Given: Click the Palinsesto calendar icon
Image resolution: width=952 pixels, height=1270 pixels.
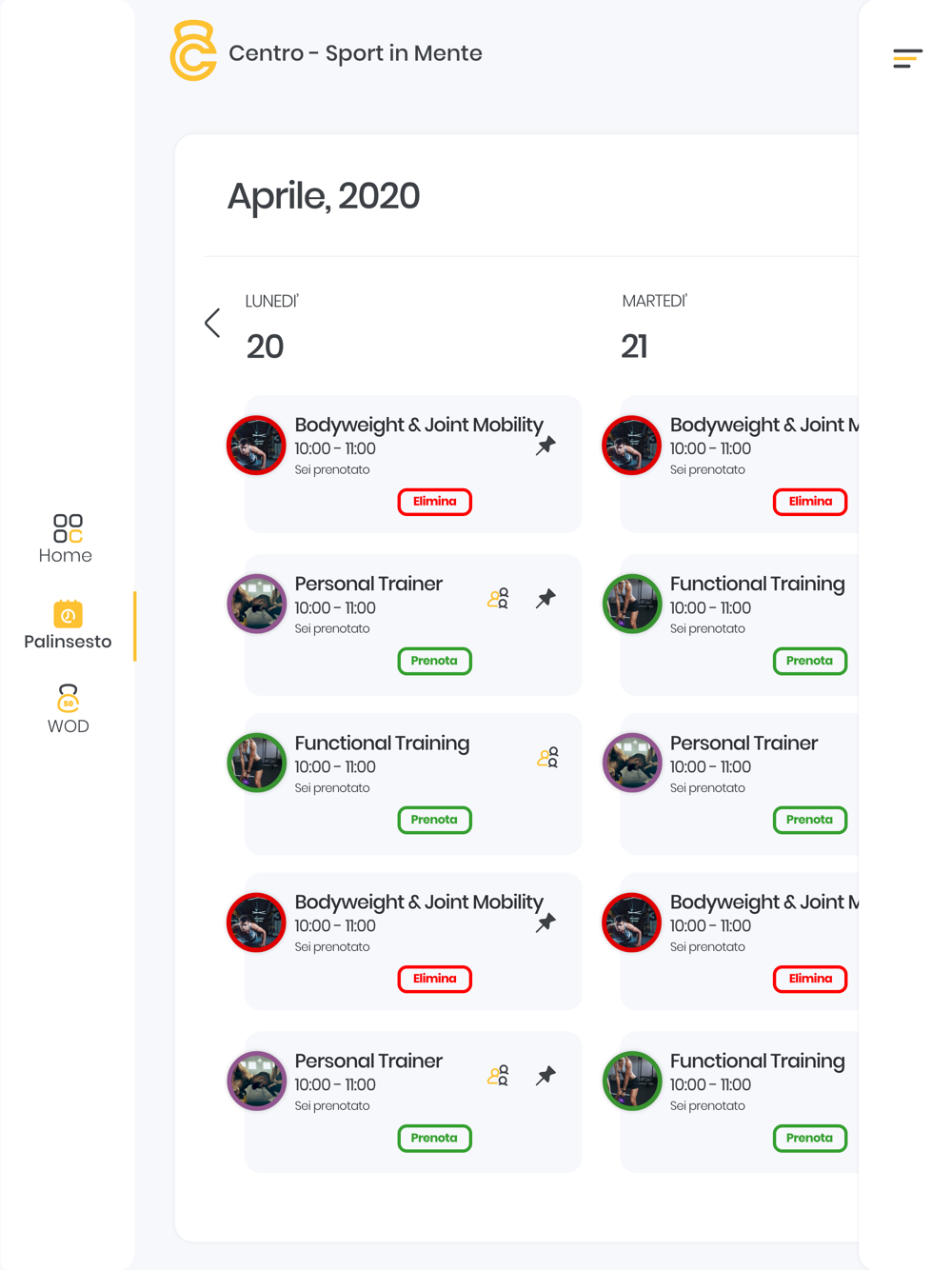Looking at the screenshot, I should (x=68, y=614).
